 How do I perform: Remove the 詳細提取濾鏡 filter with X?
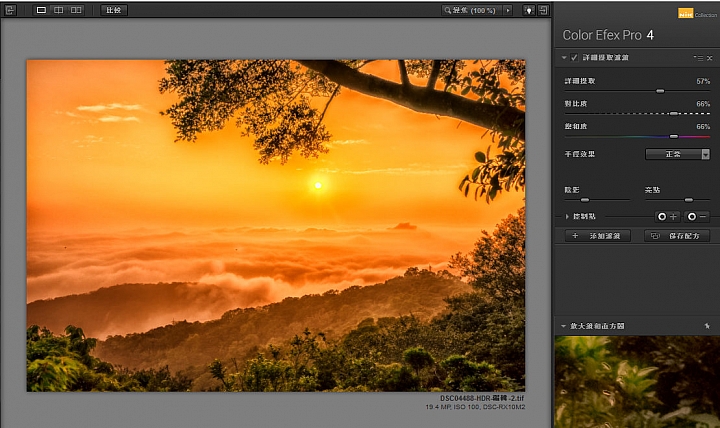[x=710, y=58]
